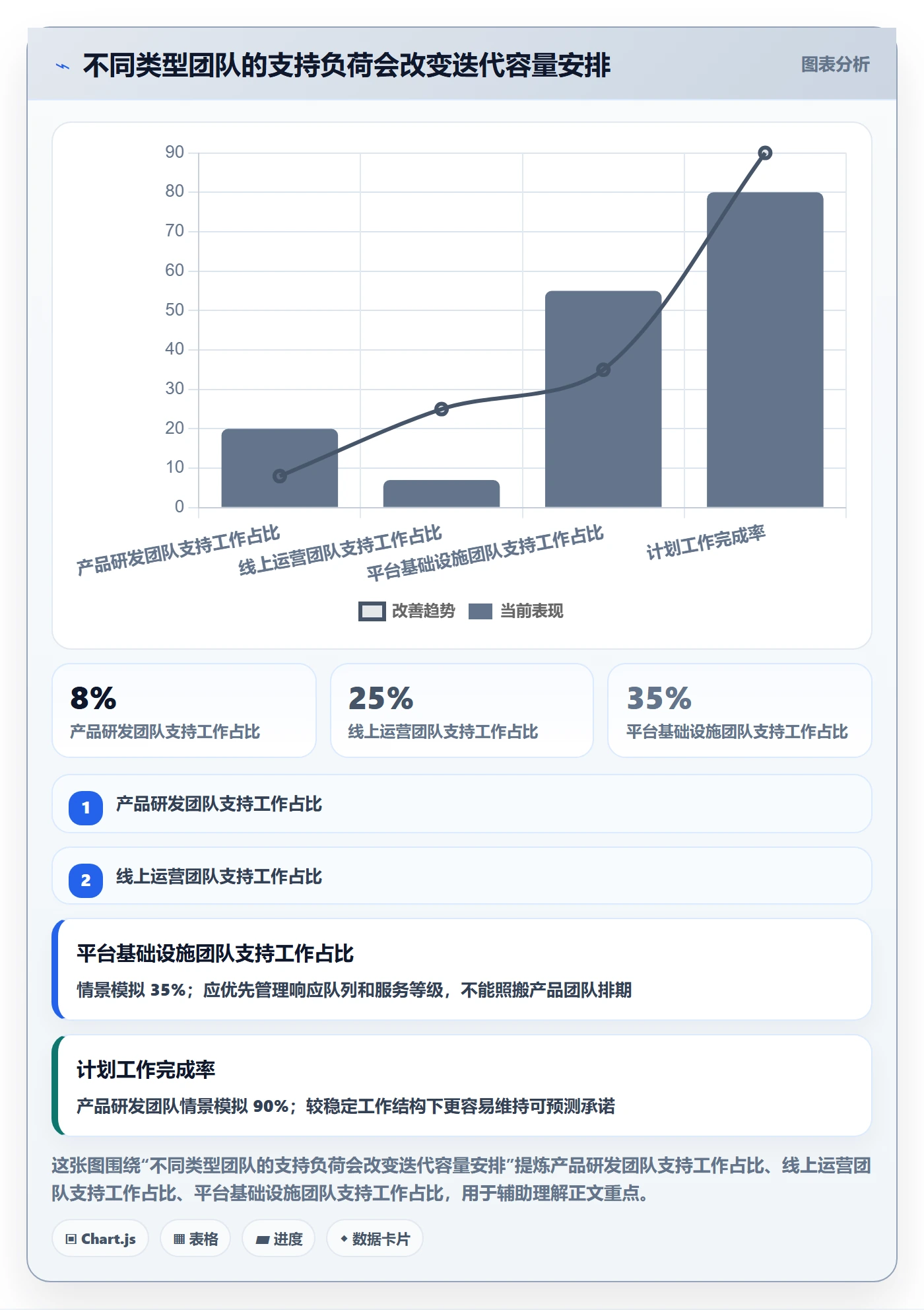Click the icon inside the Chart.js tag
Screen dimensions: 924x1310
[71, 1239]
